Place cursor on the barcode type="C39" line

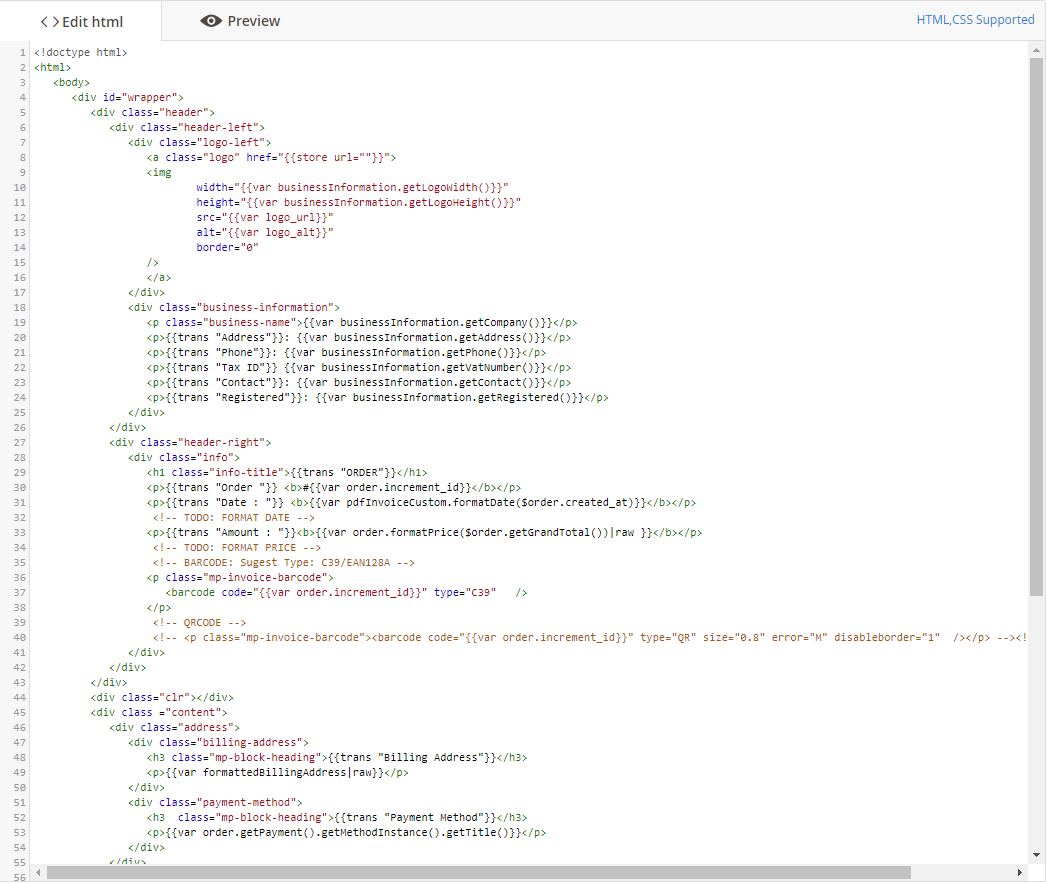tap(346, 593)
